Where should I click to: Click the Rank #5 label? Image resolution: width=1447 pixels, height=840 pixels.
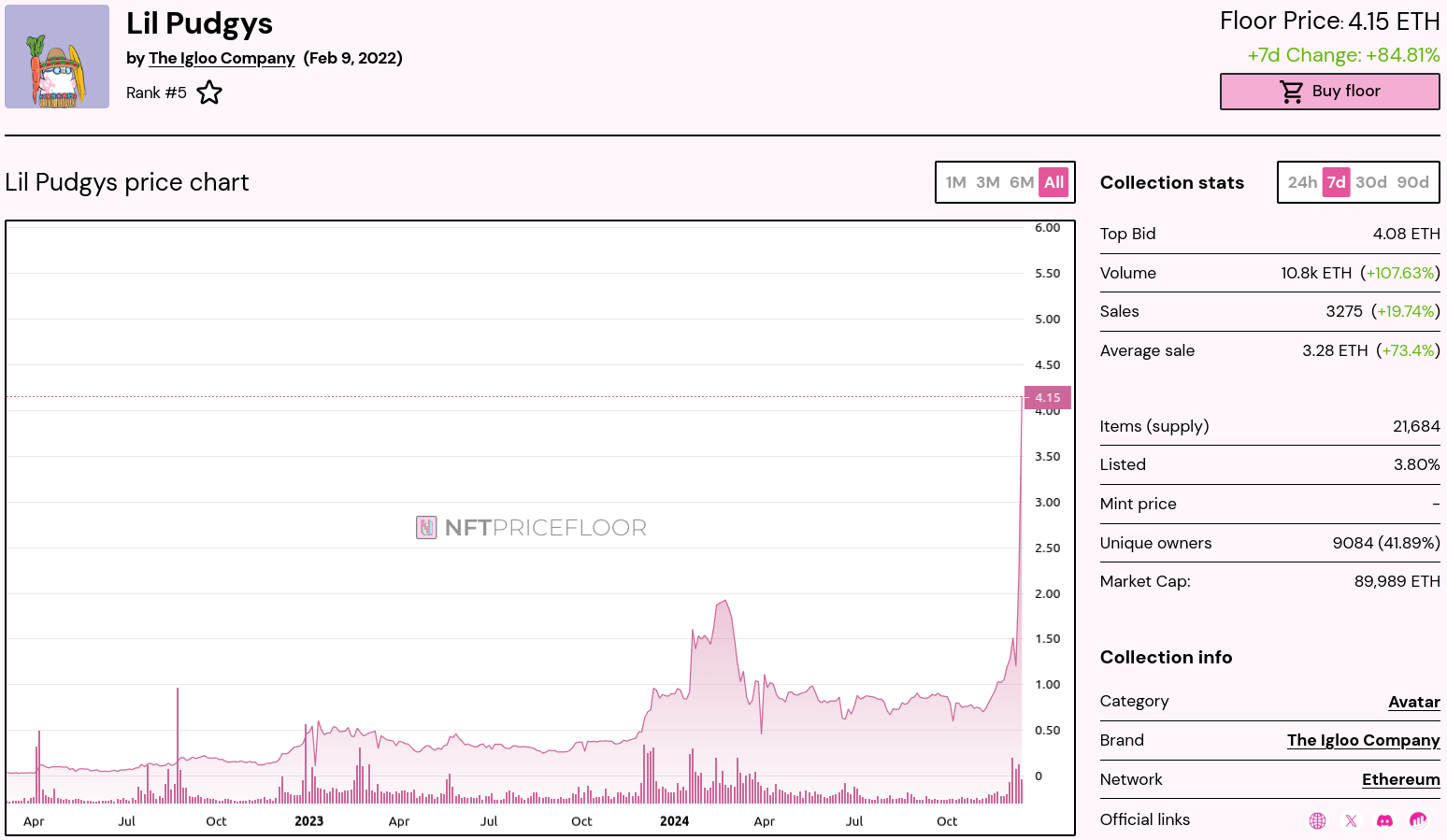point(156,93)
